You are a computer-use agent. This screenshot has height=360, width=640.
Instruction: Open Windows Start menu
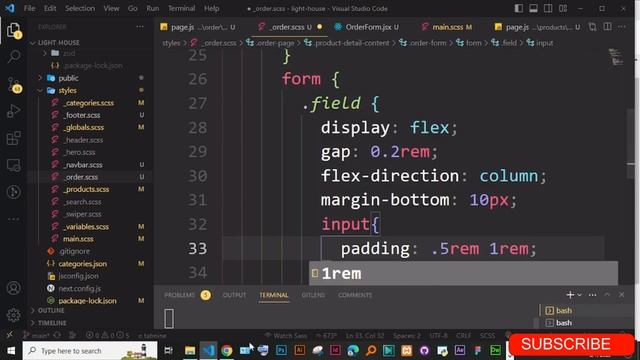11,351
